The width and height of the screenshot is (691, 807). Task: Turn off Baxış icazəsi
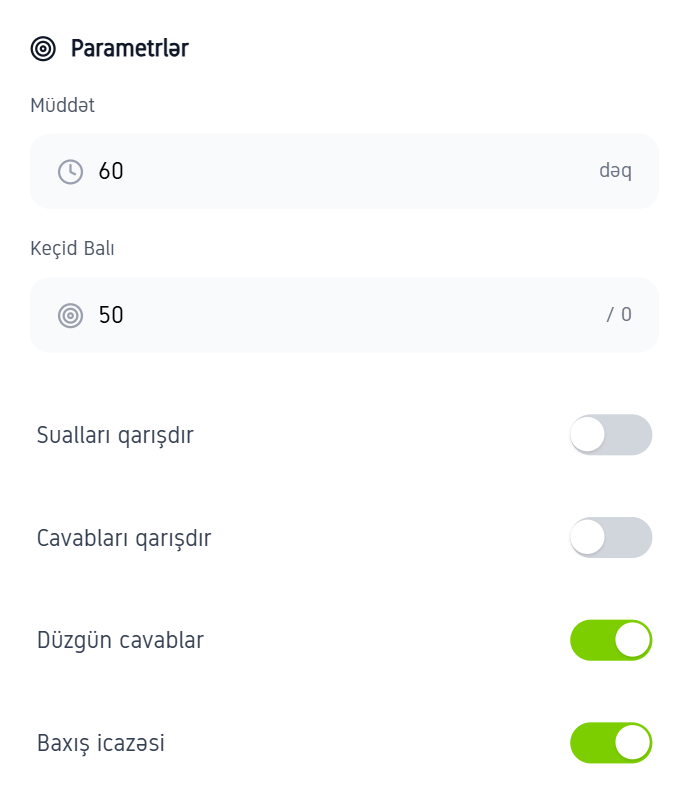[610, 743]
